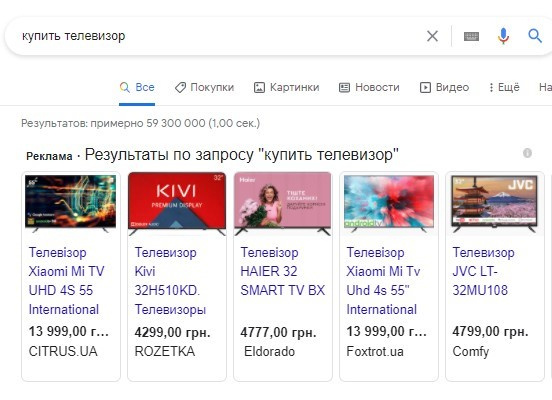The width and height of the screenshot is (552, 400).
Task: Open the pink Haier TV thumbnail
Action: pos(283,204)
